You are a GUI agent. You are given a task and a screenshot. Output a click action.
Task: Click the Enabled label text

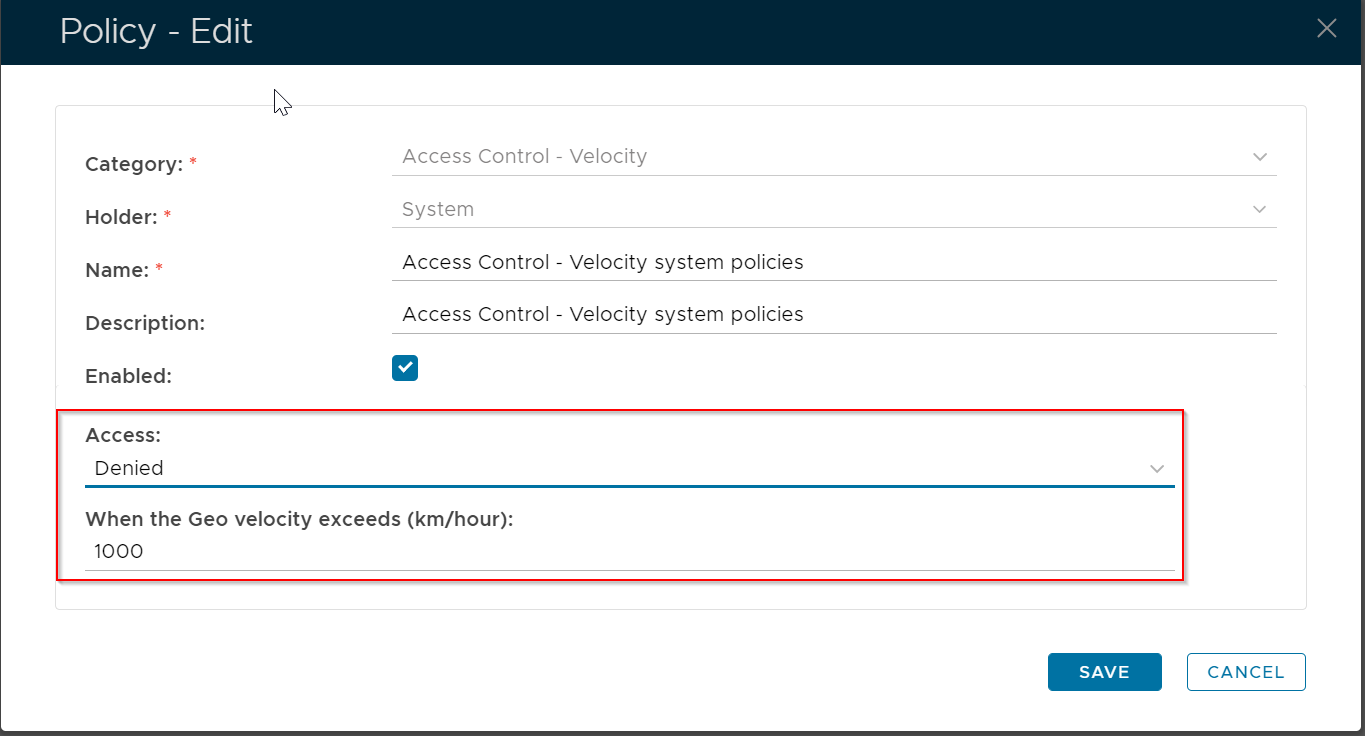coord(129,377)
